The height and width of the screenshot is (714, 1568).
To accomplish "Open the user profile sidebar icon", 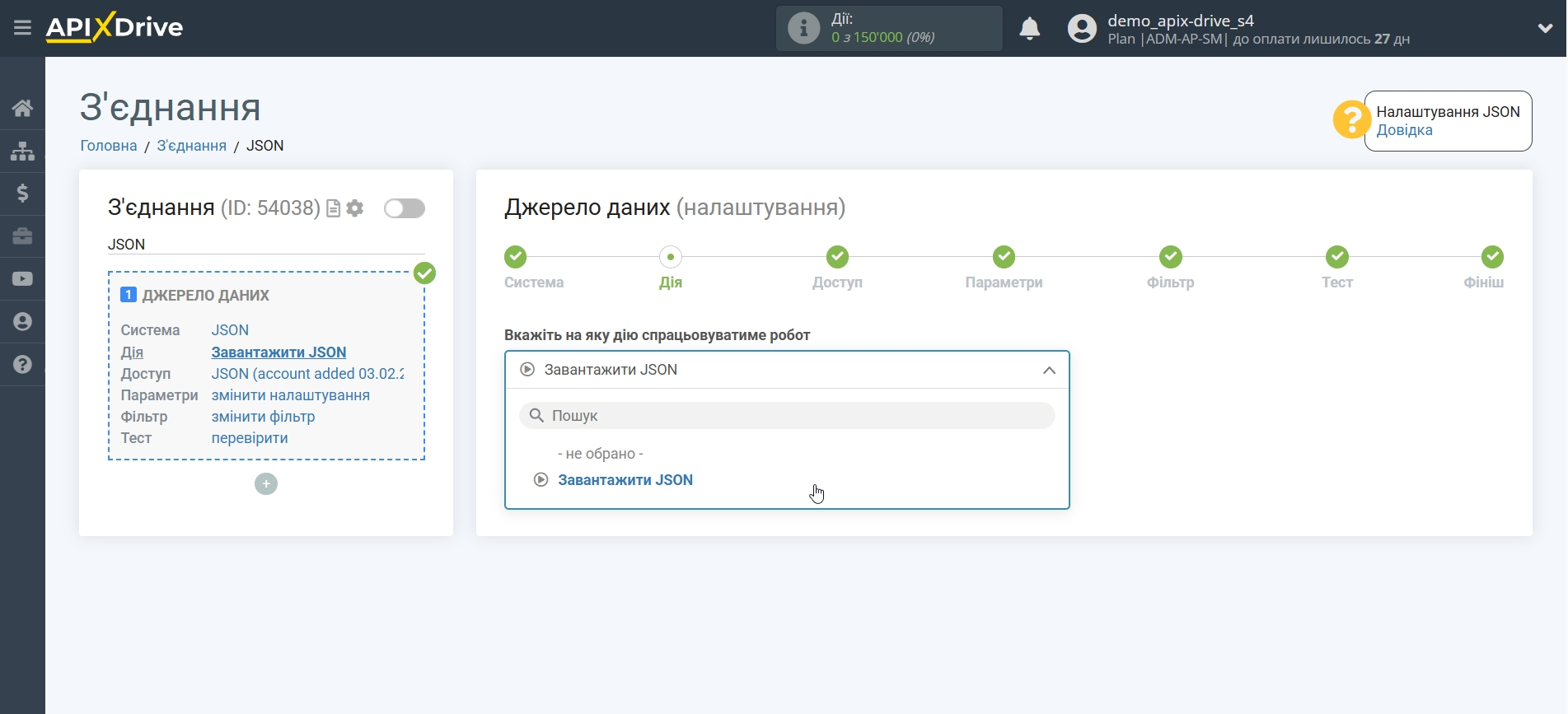I will (x=22, y=322).
